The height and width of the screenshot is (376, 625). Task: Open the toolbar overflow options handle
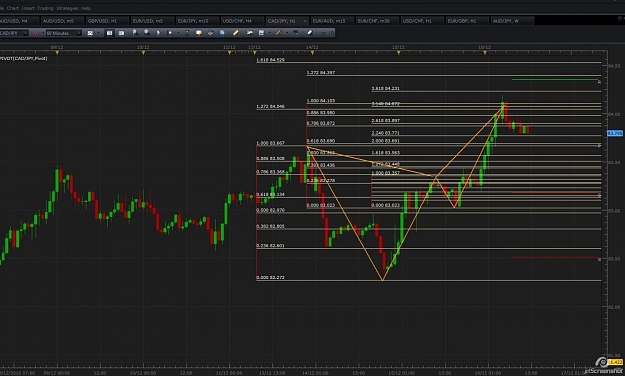[x=333, y=33]
